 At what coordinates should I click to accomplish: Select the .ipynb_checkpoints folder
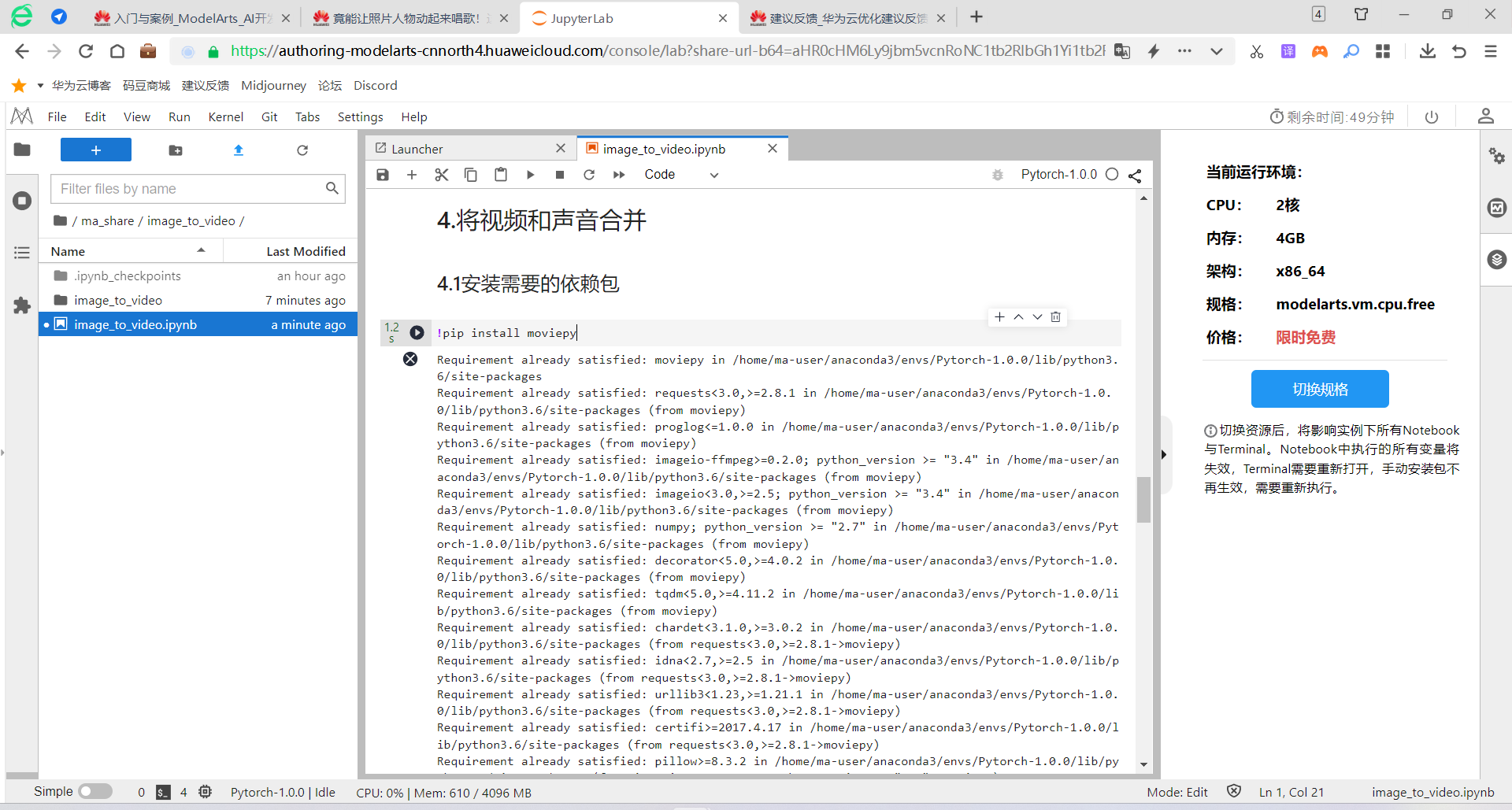coord(198,276)
